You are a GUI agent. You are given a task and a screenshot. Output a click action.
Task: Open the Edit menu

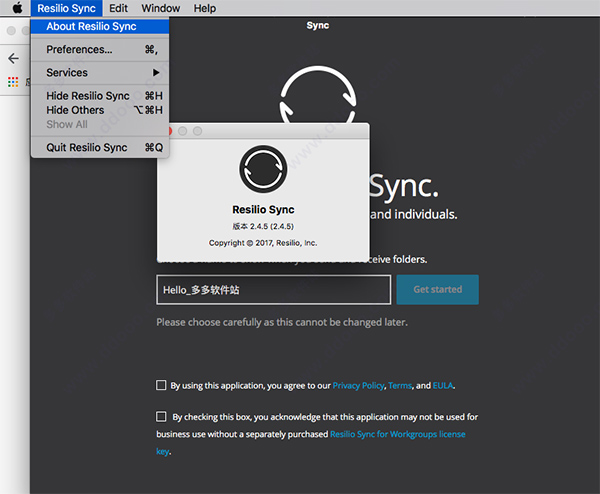coord(118,8)
